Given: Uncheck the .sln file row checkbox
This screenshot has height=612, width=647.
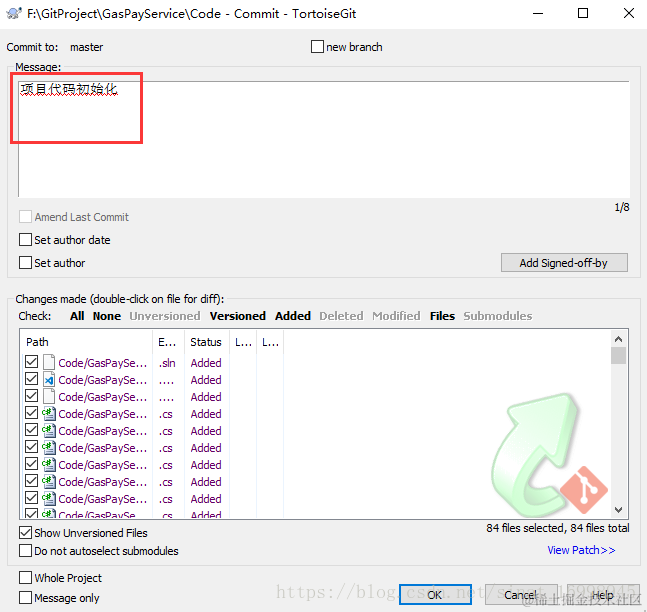Looking at the screenshot, I should point(31,362).
